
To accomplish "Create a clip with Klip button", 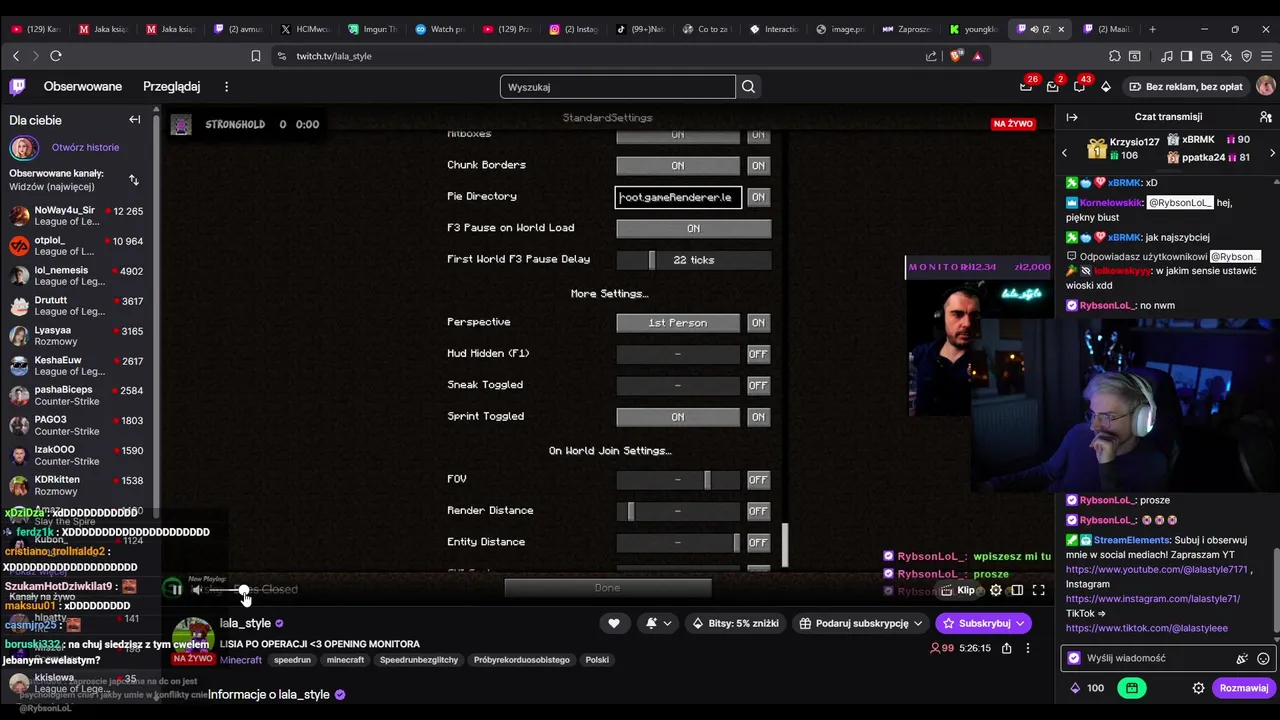I will point(959,590).
